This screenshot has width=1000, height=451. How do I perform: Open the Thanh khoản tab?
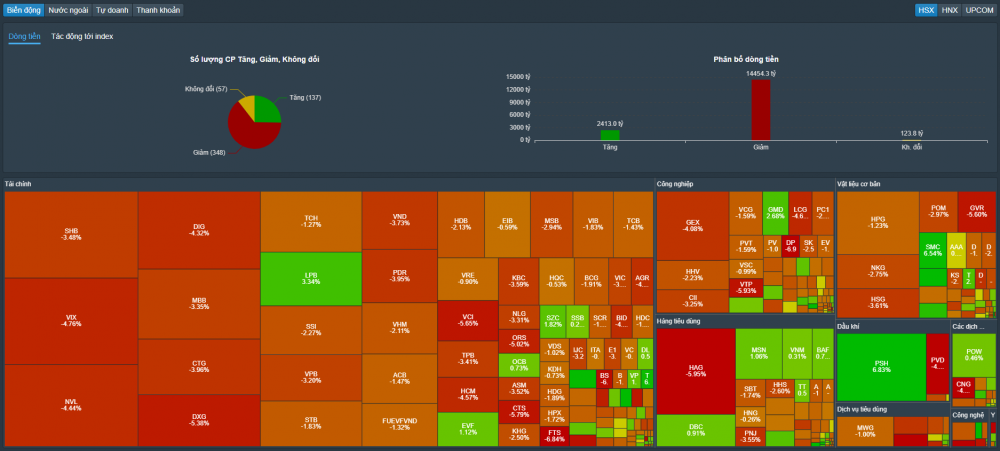click(158, 10)
